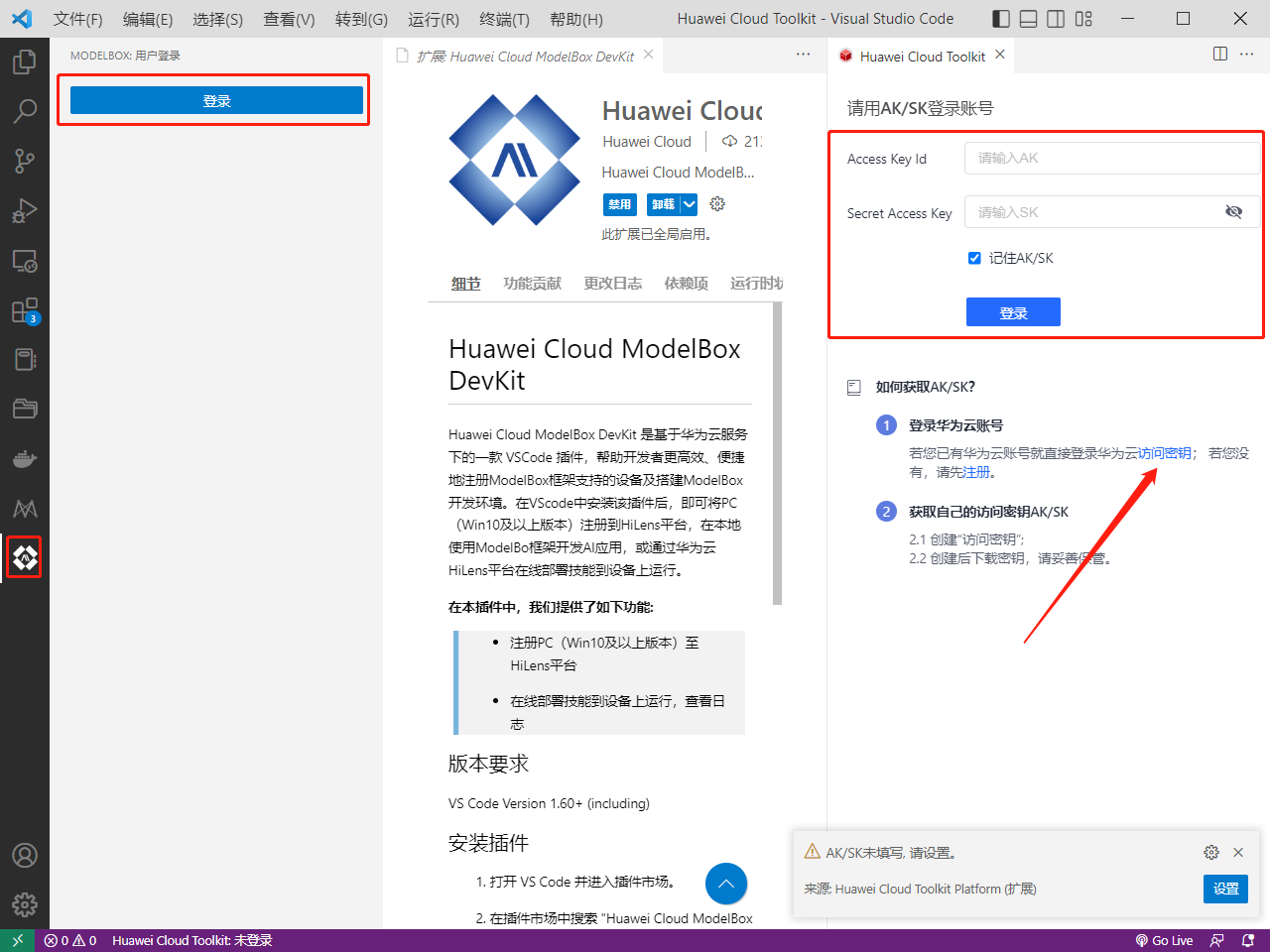Dismiss the AK/SK notification toast
1270x952 pixels.
[x=1238, y=852]
